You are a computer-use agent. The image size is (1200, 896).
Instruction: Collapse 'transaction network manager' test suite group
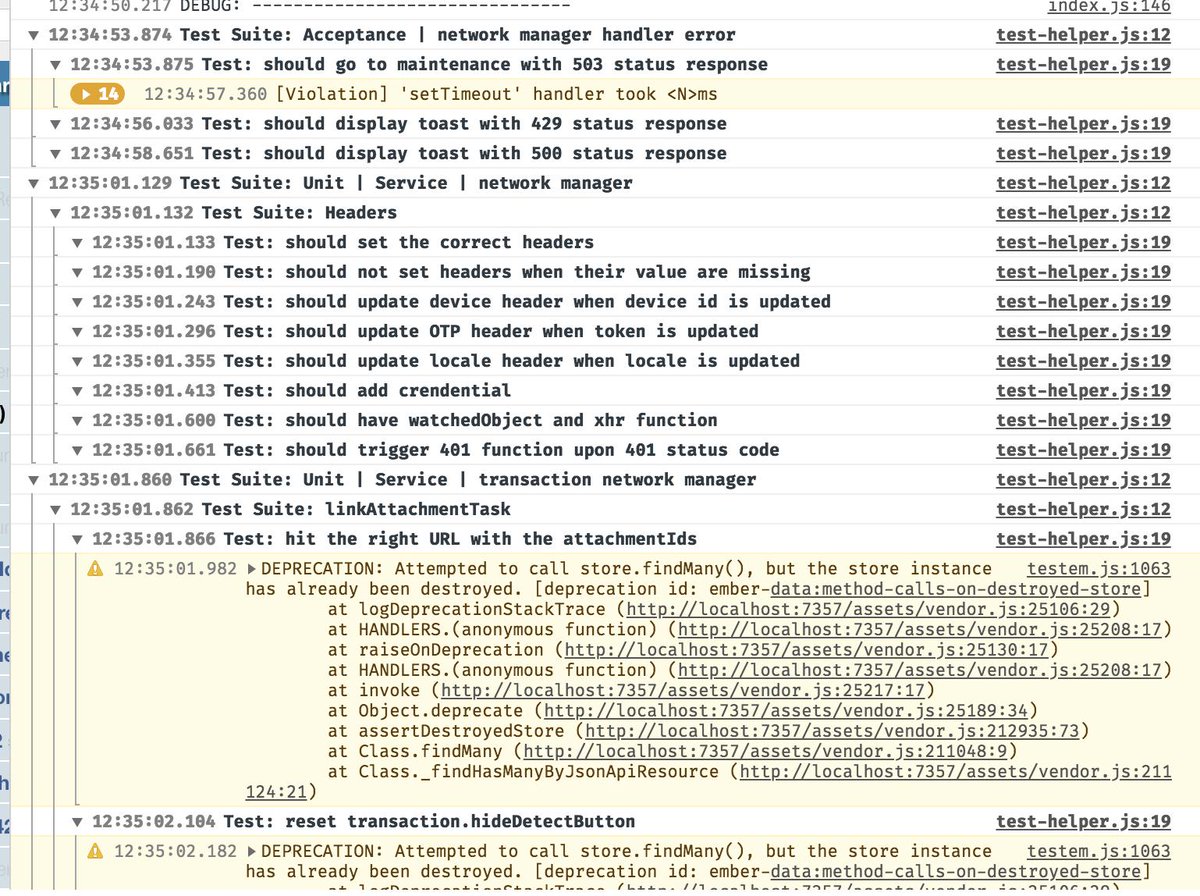(36, 480)
